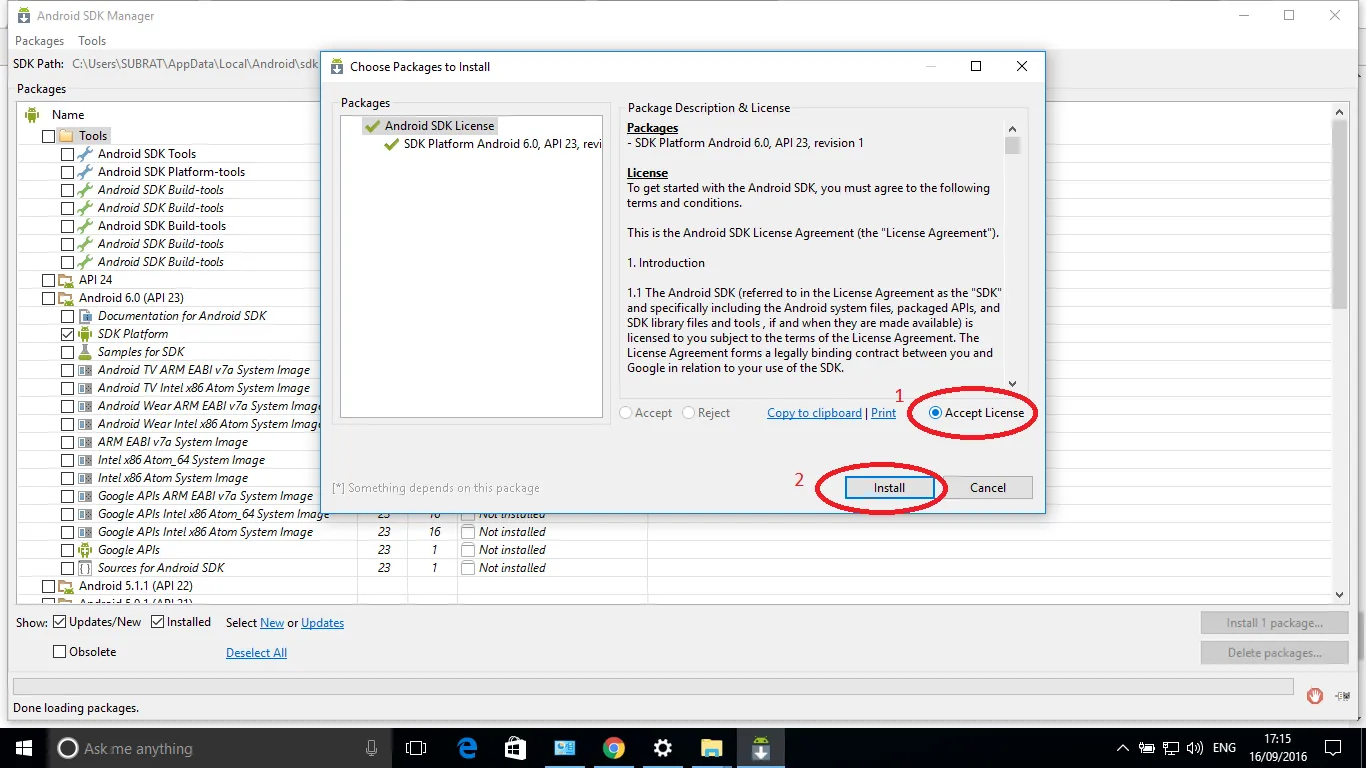This screenshot has height=768, width=1366.
Task: Click the Copy to clipboard link
Action: pos(814,413)
